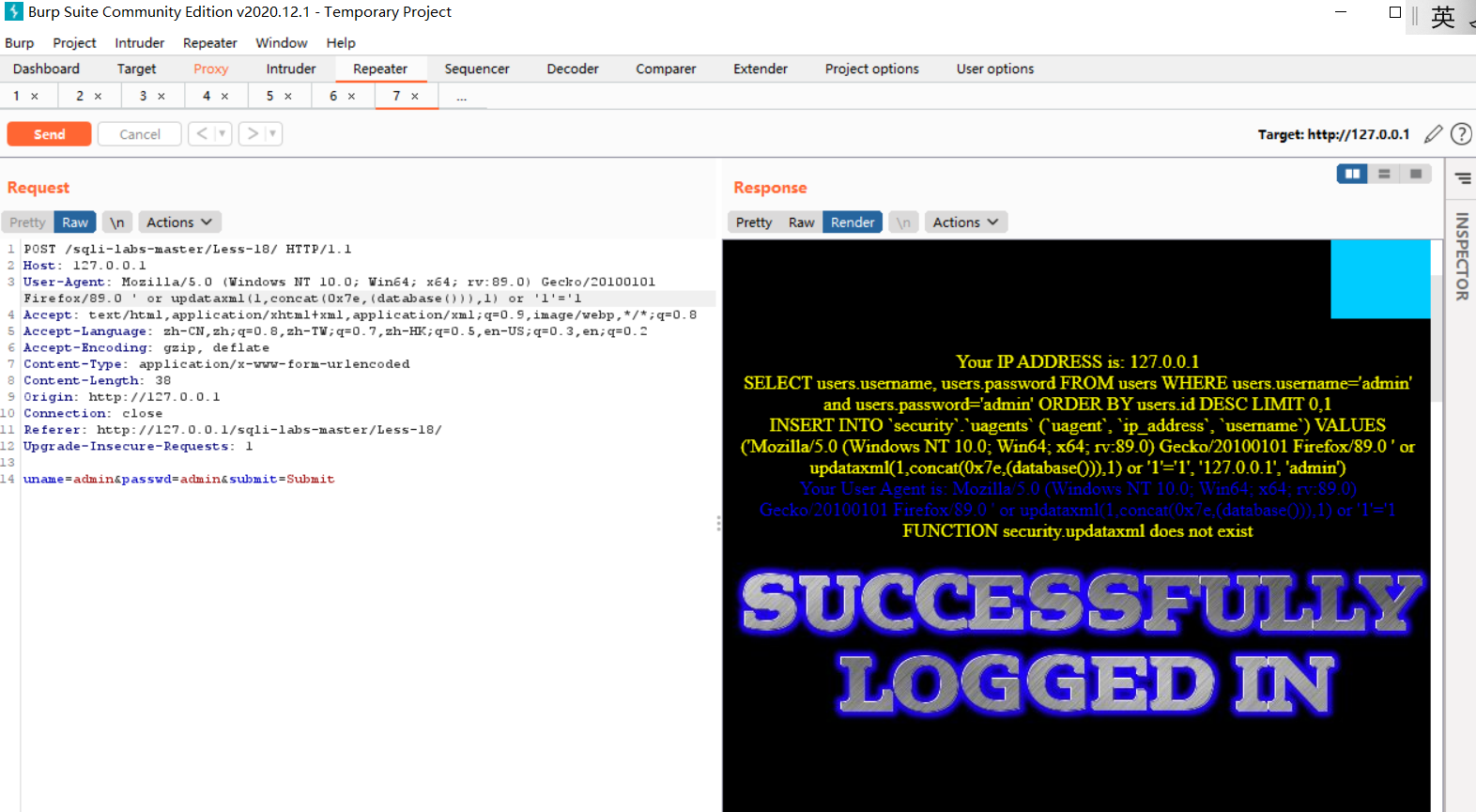Open the User options tab
1476x812 pixels.
[x=995, y=69]
